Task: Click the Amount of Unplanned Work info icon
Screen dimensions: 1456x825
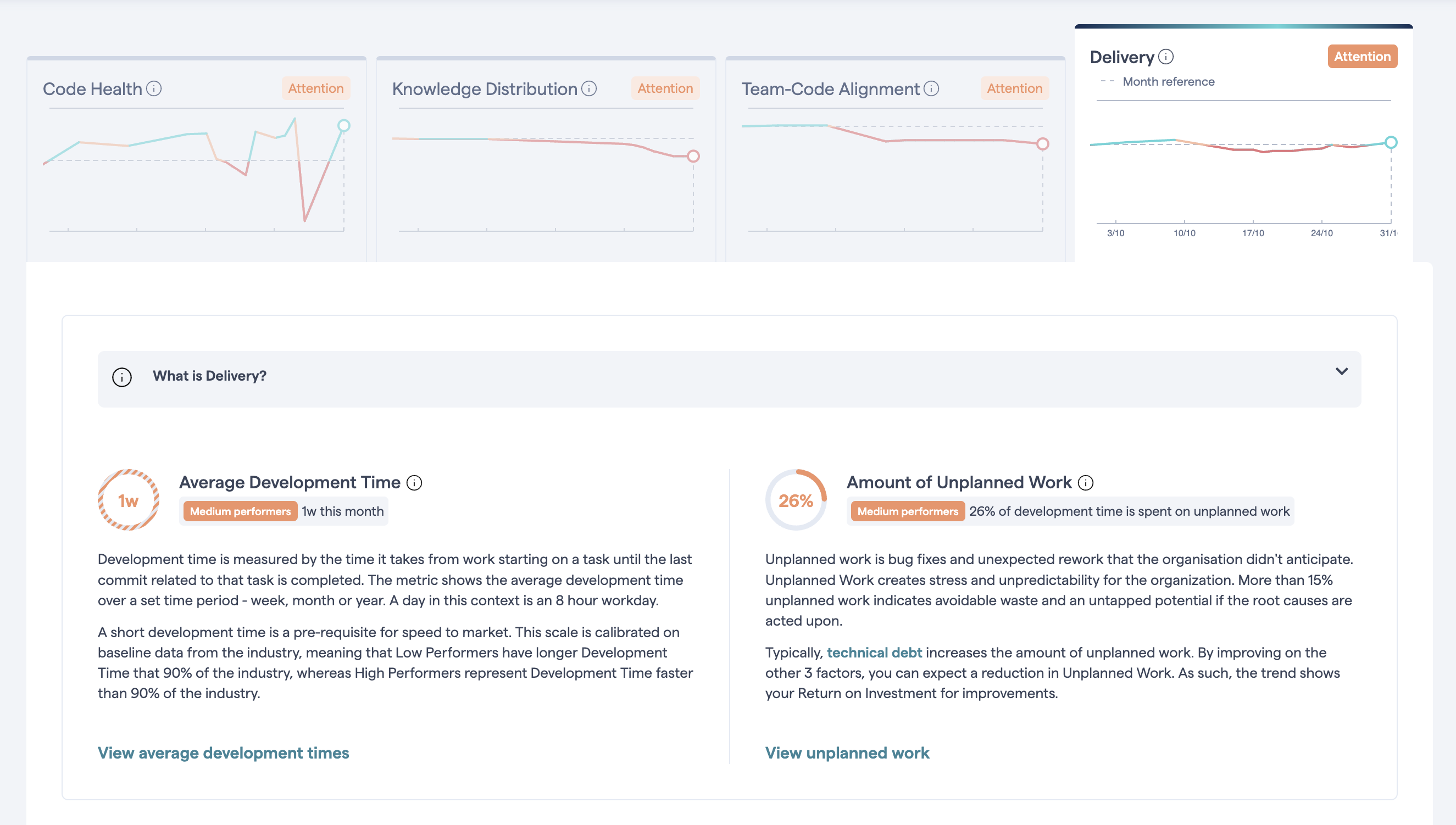Action: (1086, 483)
